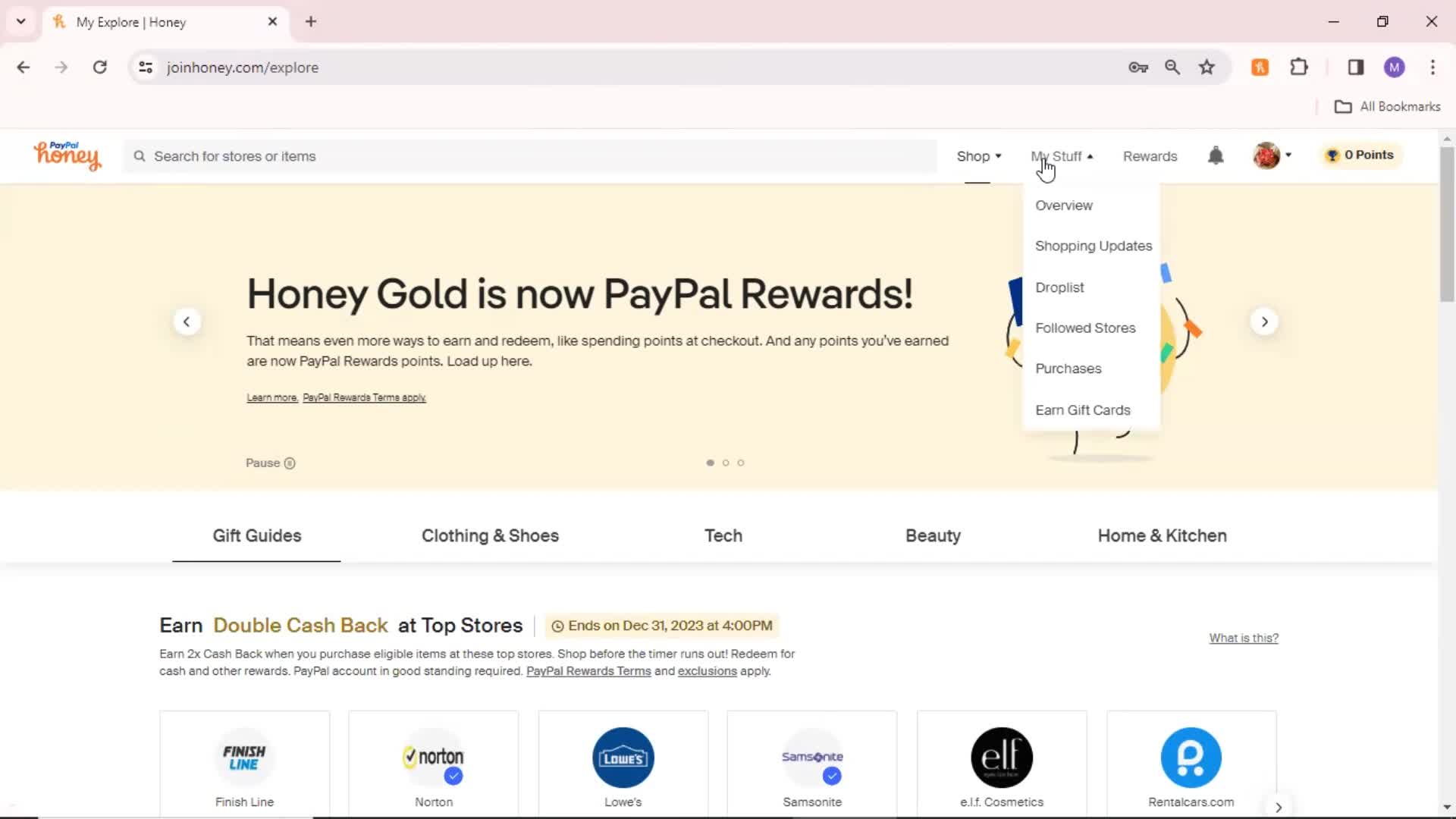
Task: Go back to previous page
Action: pyautogui.click(x=24, y=67)
